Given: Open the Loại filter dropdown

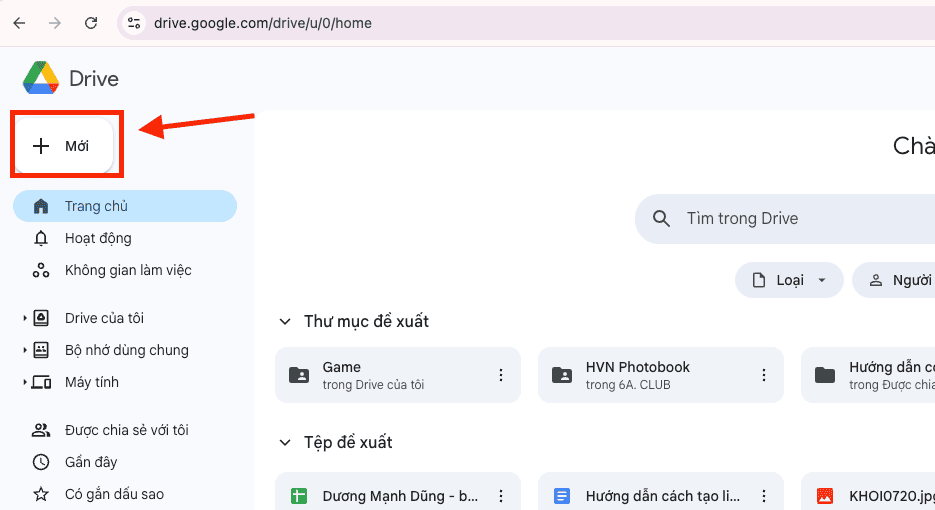Looking at the screenshot, I should [789, 280].
